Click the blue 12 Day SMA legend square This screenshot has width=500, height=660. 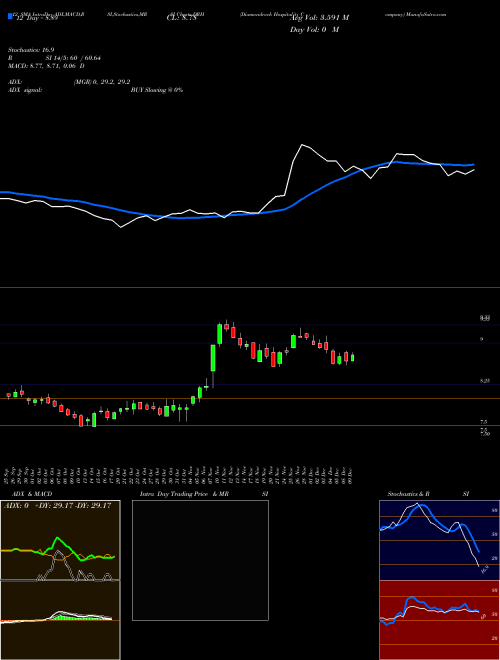point(10,17)
